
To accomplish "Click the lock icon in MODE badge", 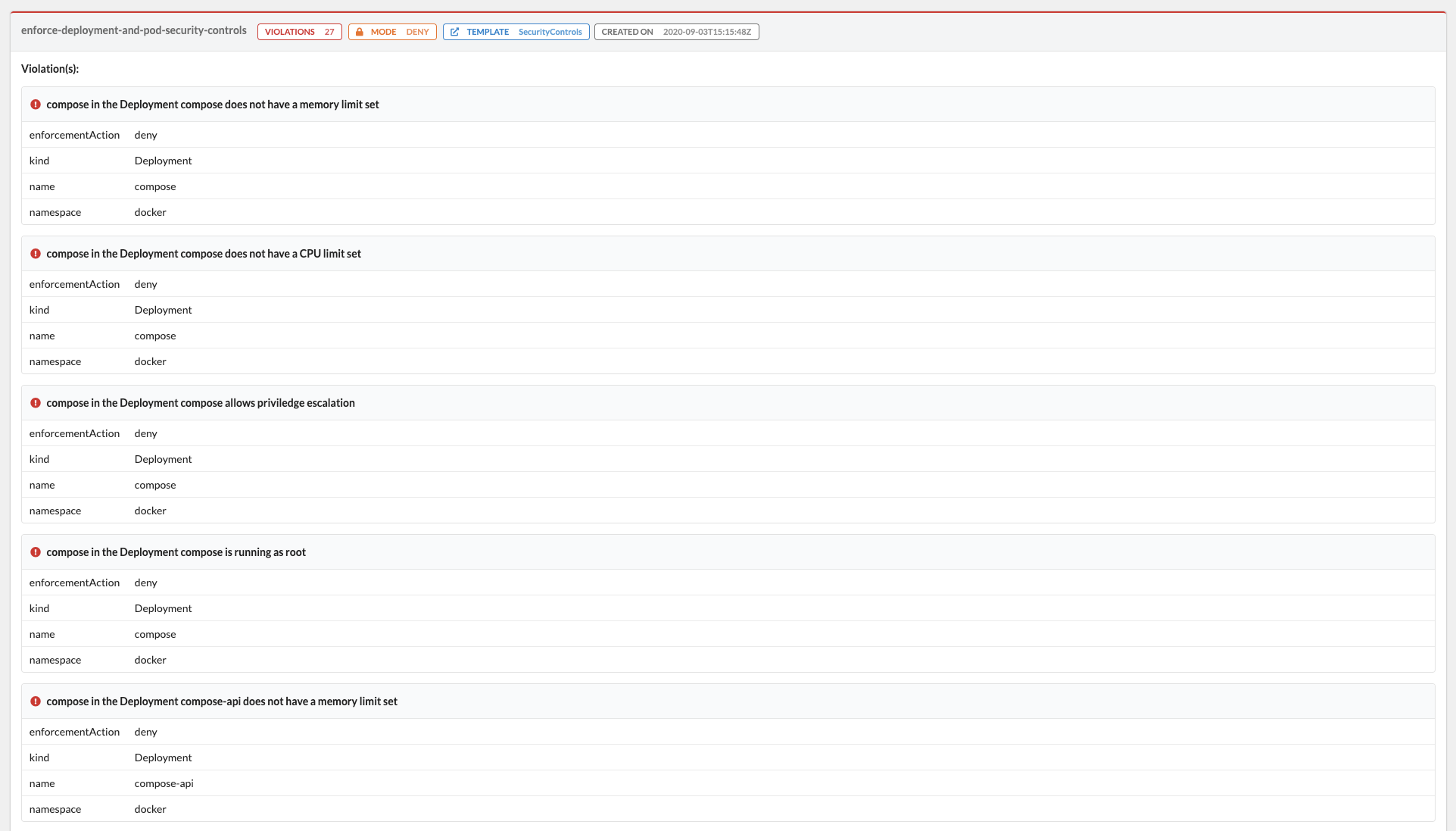I will coord(360,32).
